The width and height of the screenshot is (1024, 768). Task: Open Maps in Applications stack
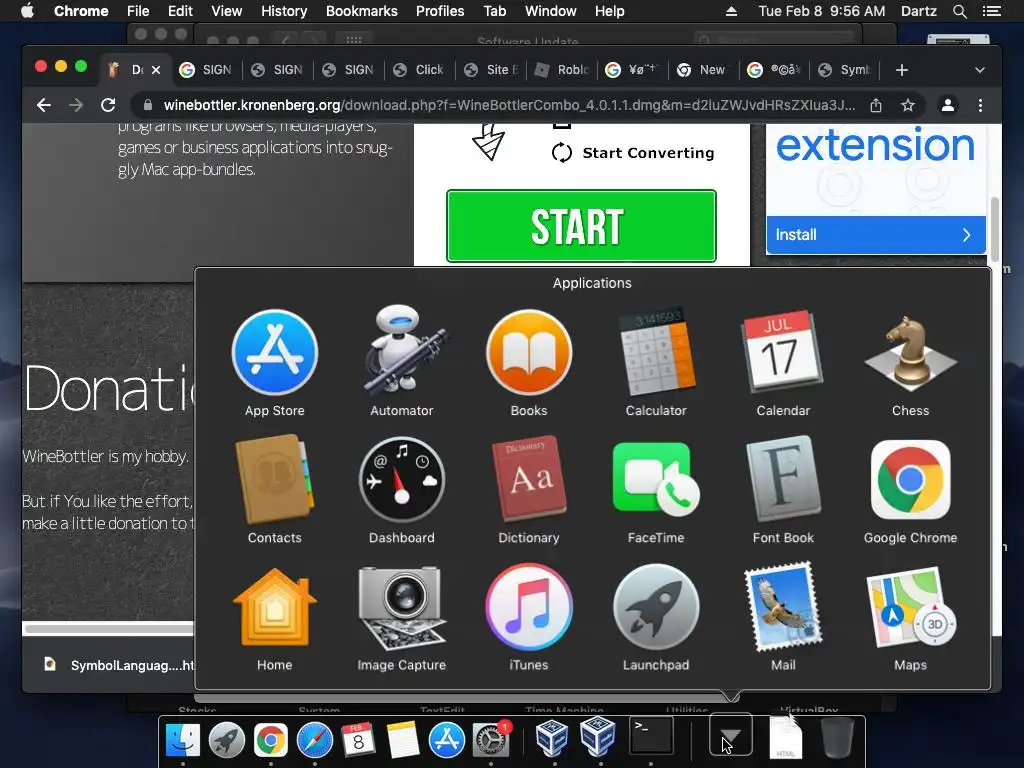click(x=910, y=607)
